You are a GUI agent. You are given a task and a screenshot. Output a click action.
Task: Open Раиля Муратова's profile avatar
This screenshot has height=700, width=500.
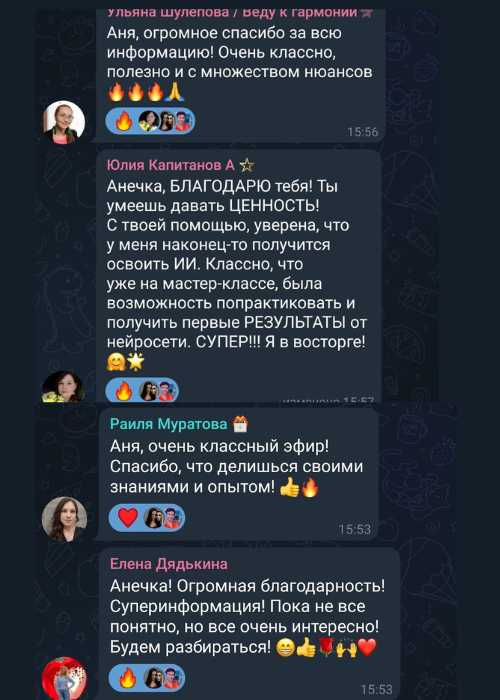click(64, 519)
